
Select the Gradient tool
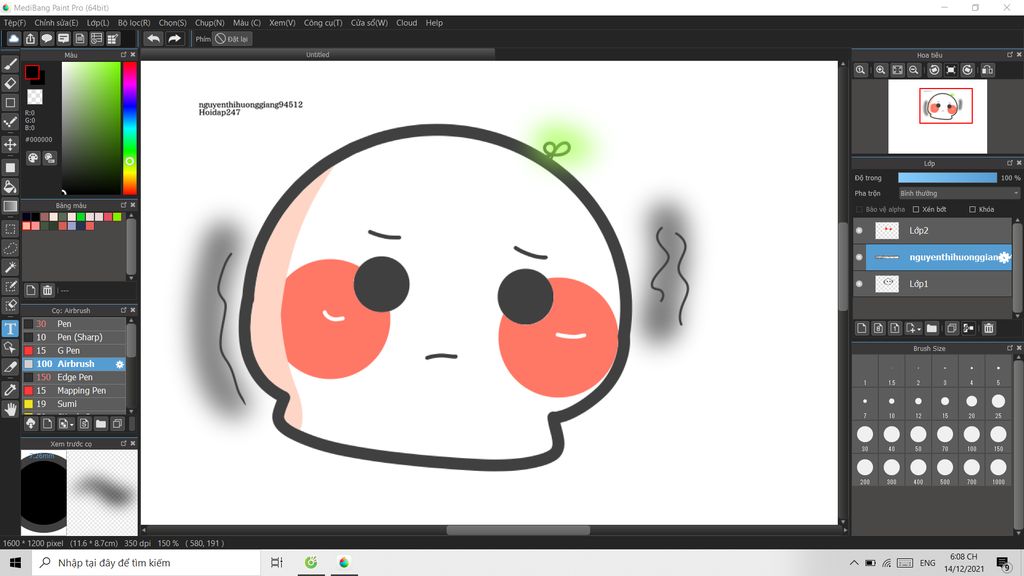click(10, 206)
